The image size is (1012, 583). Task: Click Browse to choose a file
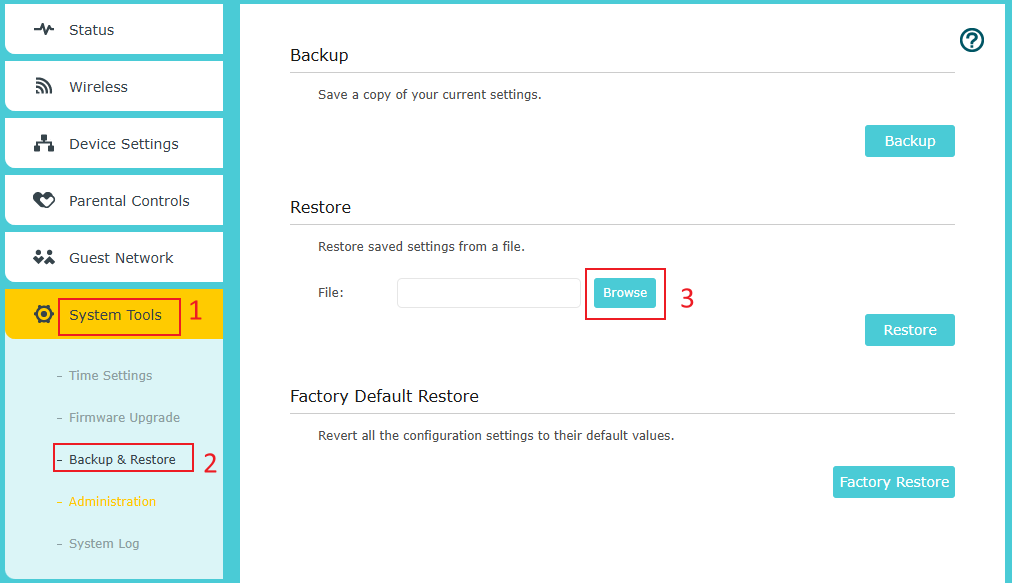(625, 293)
